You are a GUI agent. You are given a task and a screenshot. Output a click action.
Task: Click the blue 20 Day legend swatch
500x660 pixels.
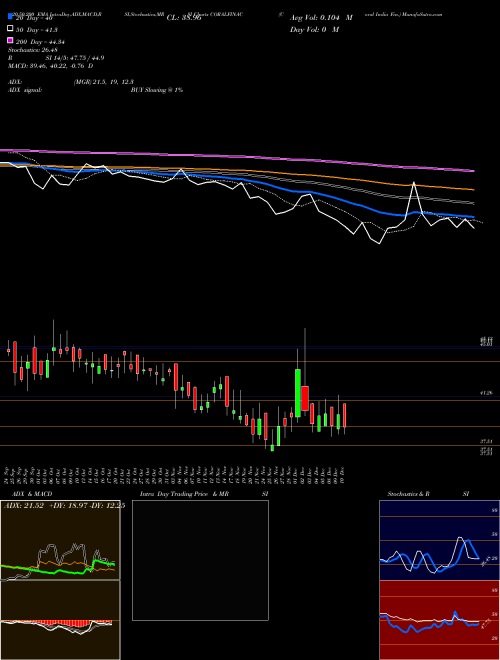pos(10,17)
